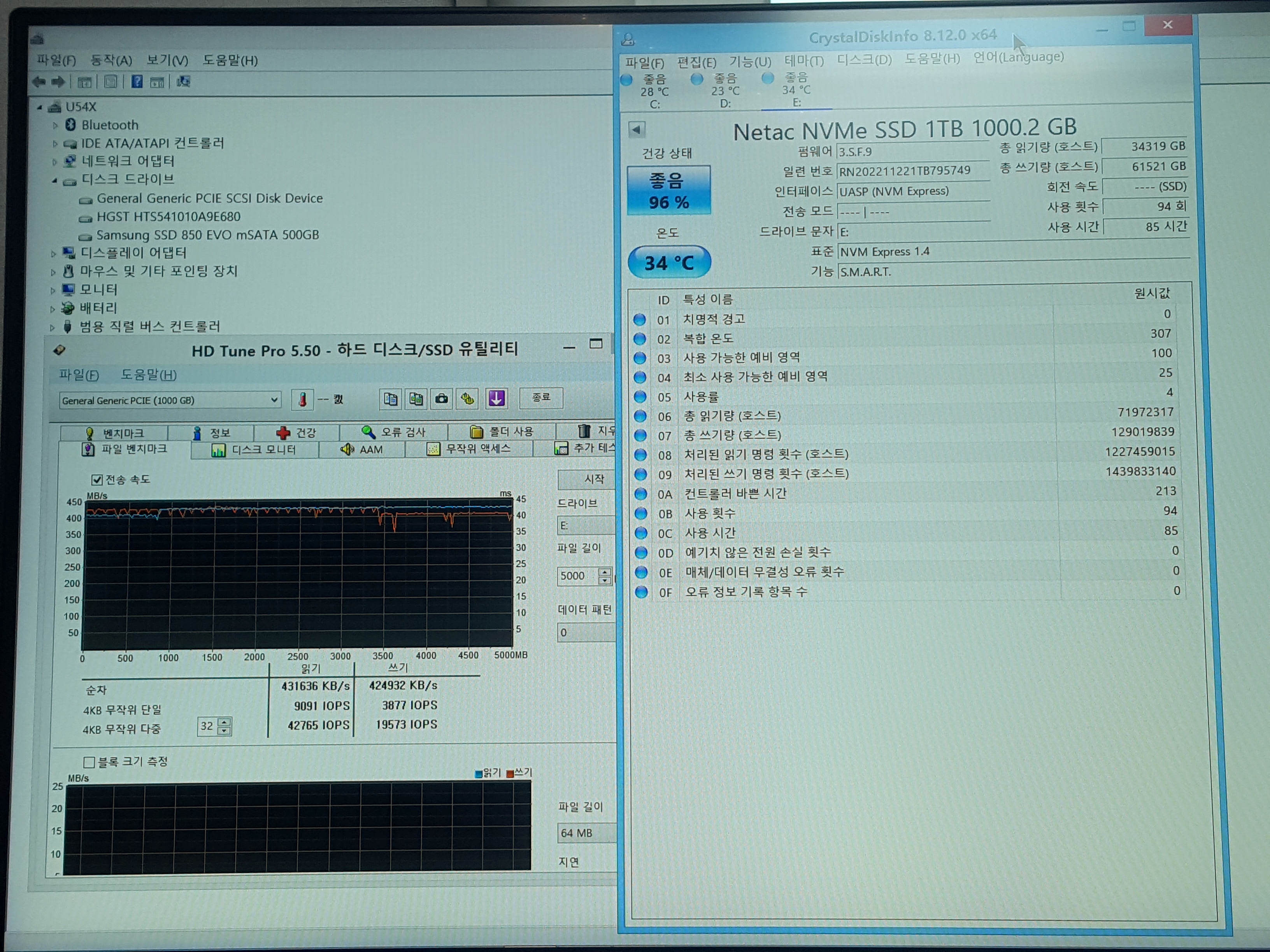Expand 디스플레이 어댑터 node
The image size is (1270, 952).
point(53,254)
